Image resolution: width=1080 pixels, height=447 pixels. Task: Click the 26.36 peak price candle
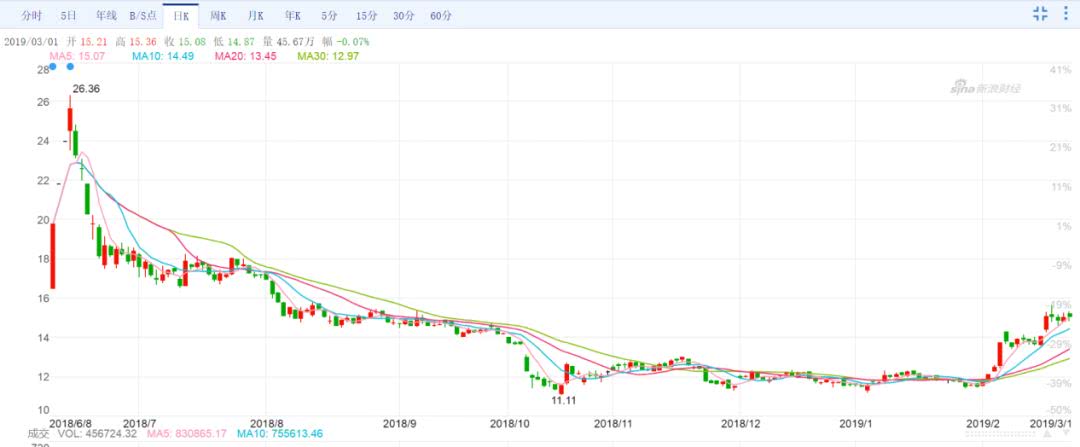(69, 115)
